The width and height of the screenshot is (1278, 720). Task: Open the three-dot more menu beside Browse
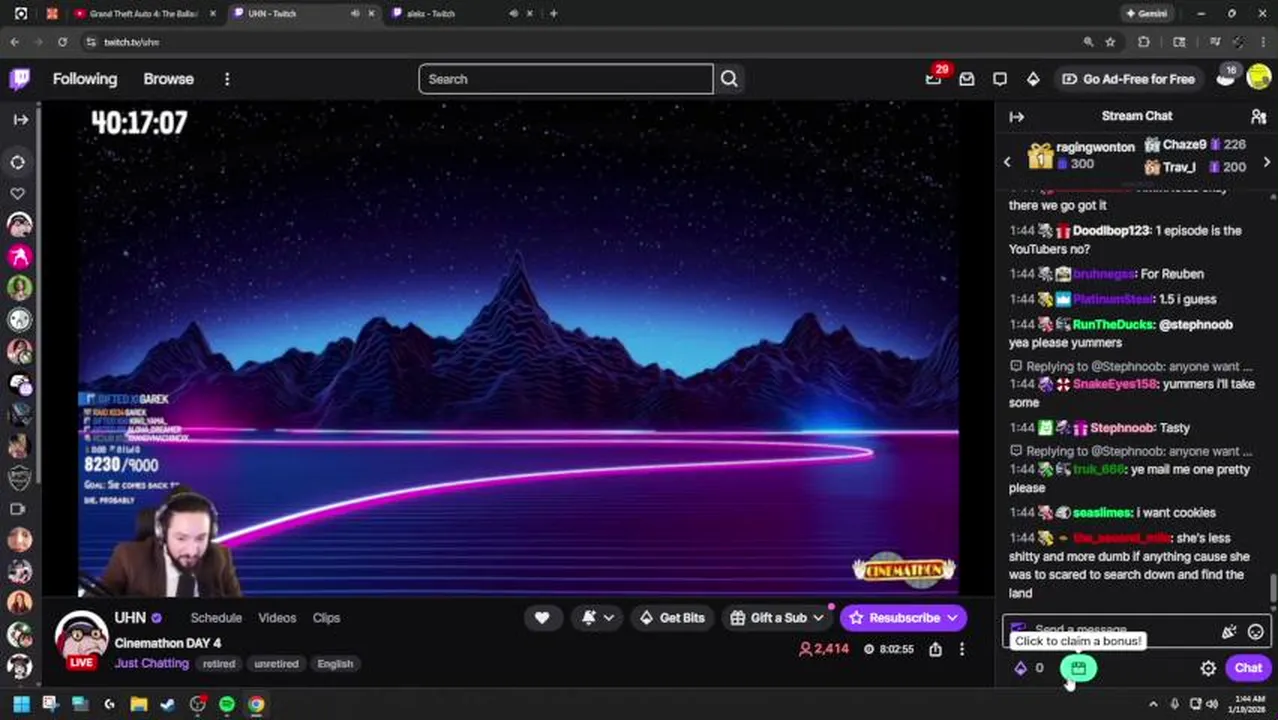(227, 79)
